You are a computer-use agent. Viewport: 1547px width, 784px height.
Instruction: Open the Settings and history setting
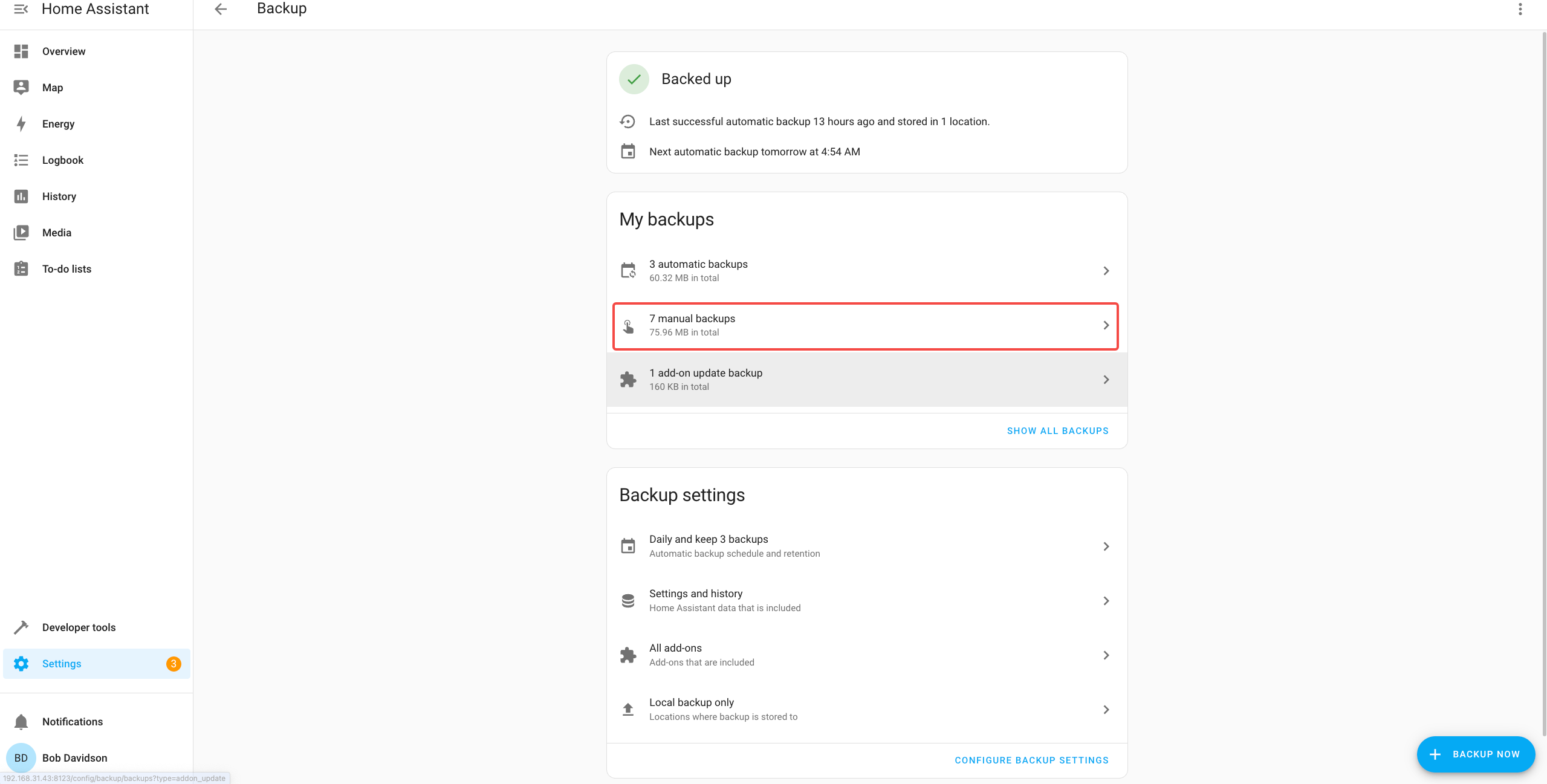pyautogui.click(x=867, y=601)
